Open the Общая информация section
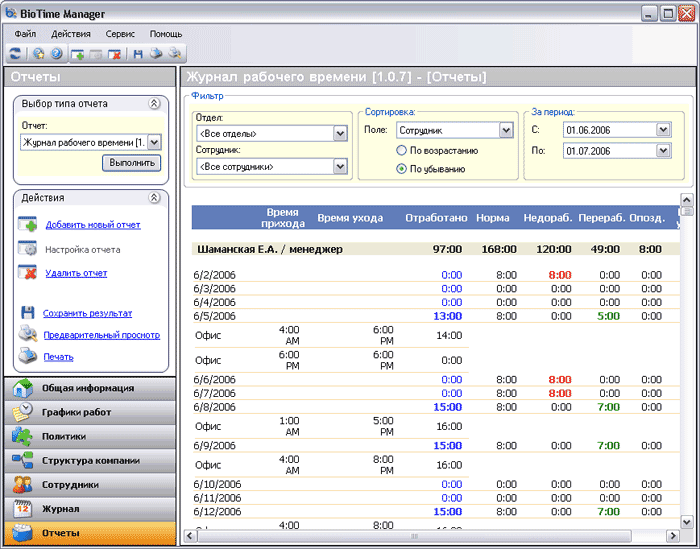This screenshot has height=549, width=700. [x=88, y=388]
